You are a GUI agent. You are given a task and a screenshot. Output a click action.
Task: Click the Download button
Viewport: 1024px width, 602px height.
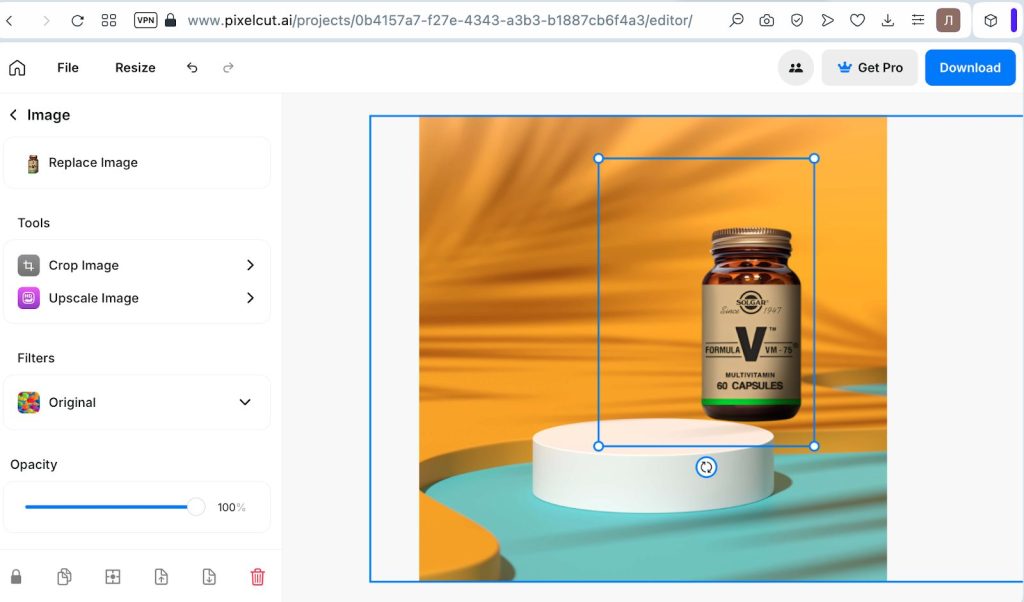pos(970,67)
